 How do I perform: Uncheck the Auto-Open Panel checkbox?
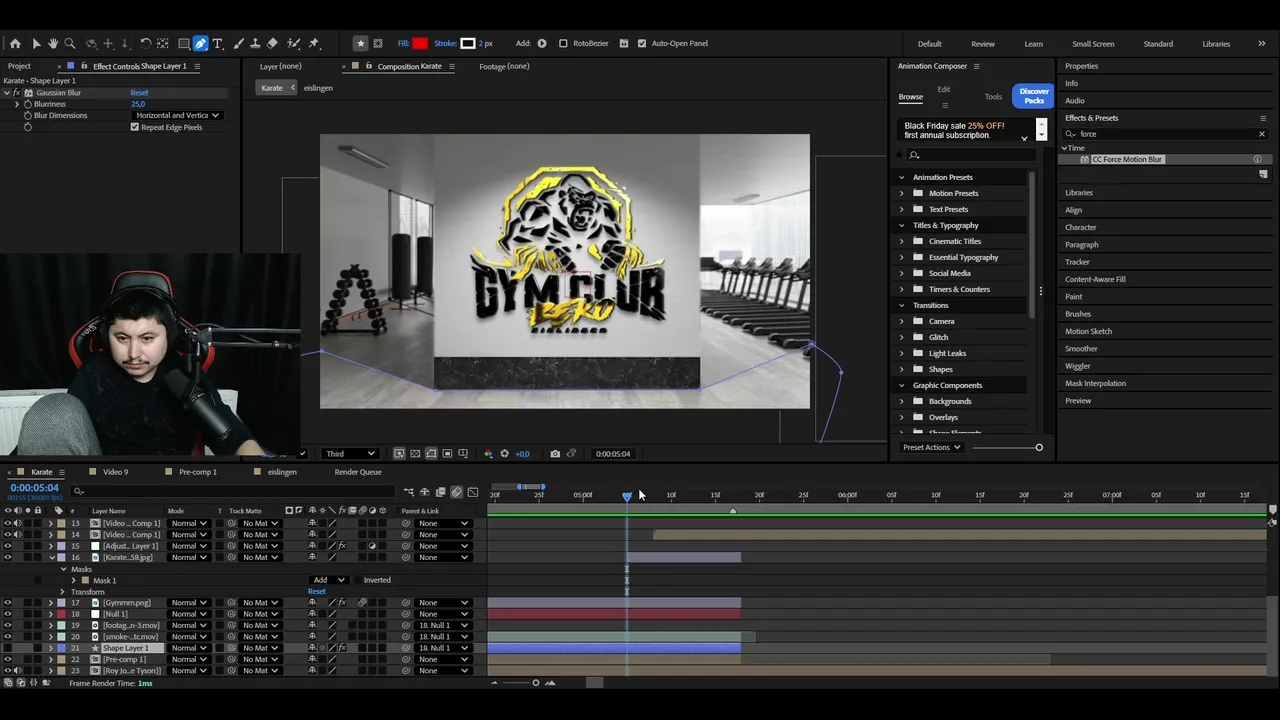(x=642, y=44)
